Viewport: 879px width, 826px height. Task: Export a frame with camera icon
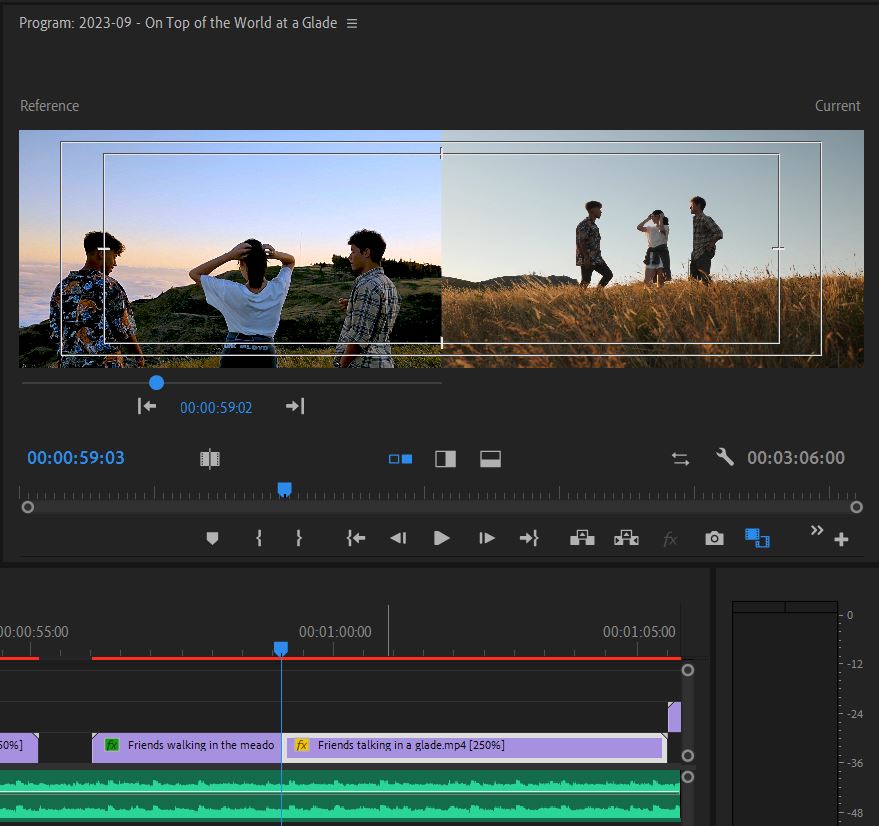click(714, 538)
